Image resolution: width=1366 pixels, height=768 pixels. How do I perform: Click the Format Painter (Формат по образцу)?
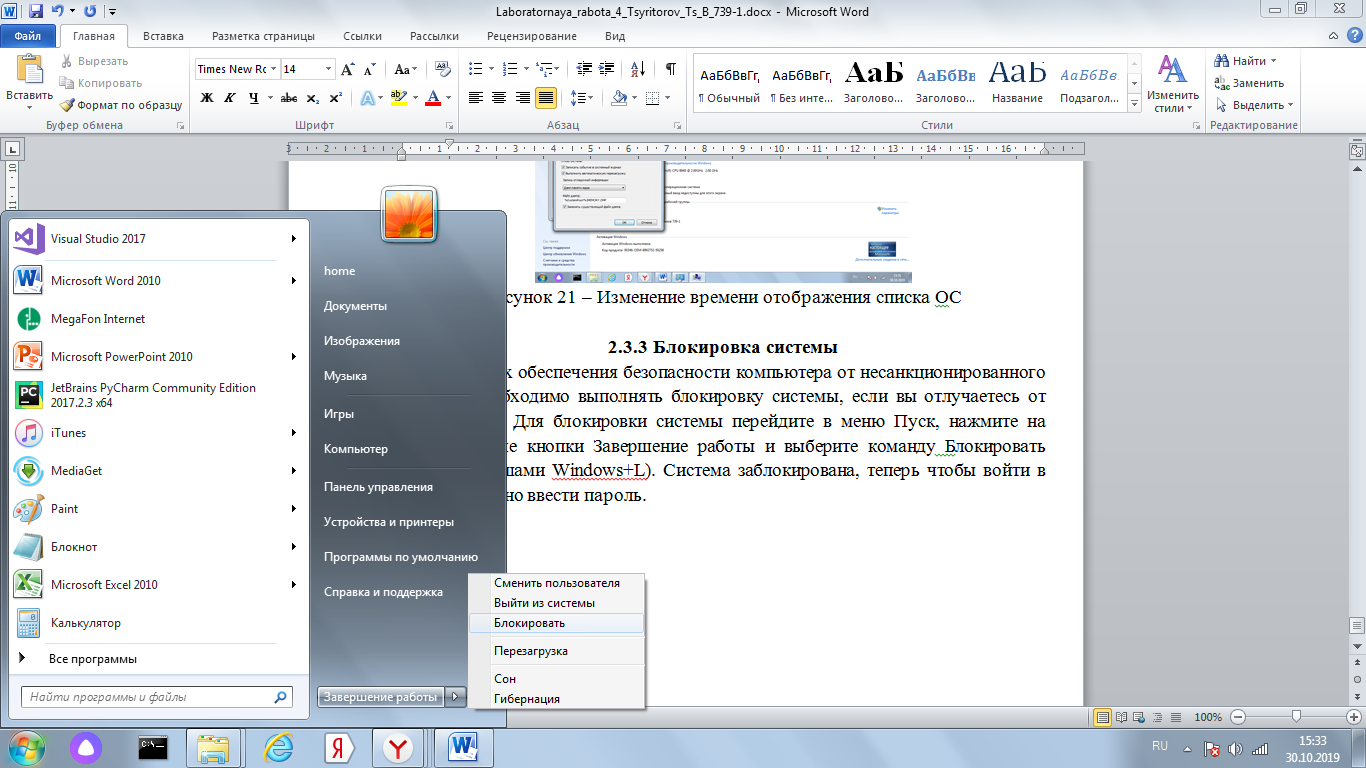120,105
